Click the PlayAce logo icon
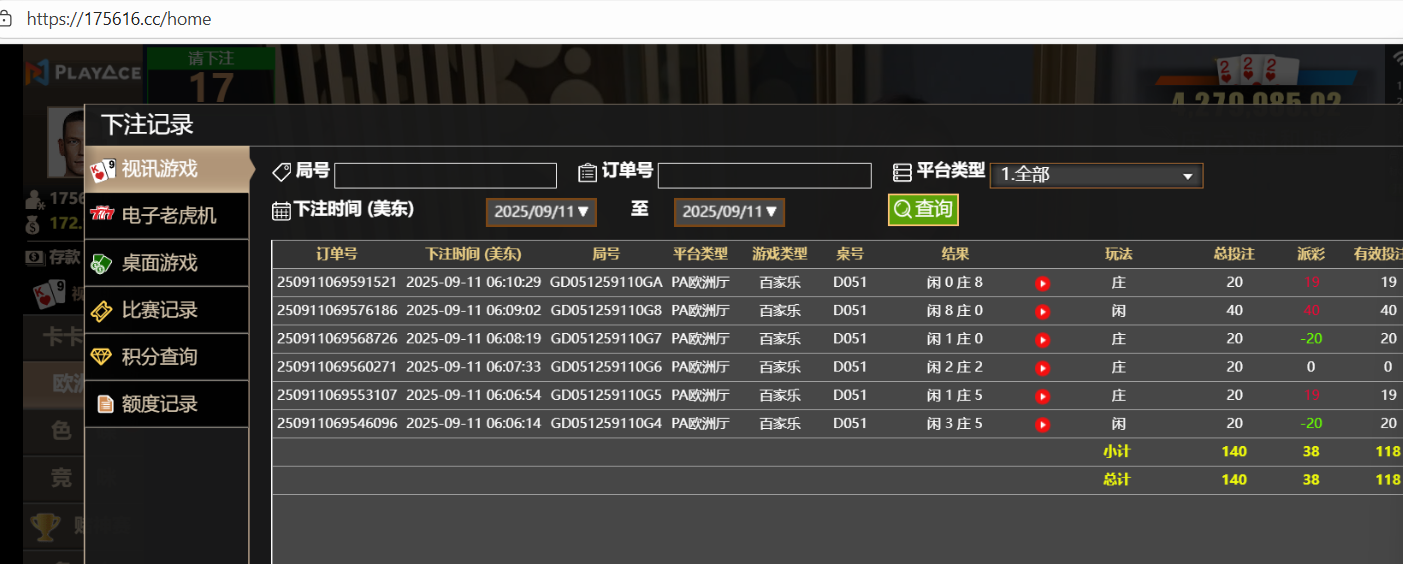This screenshot has width=1403, height=564. [38, 72]
